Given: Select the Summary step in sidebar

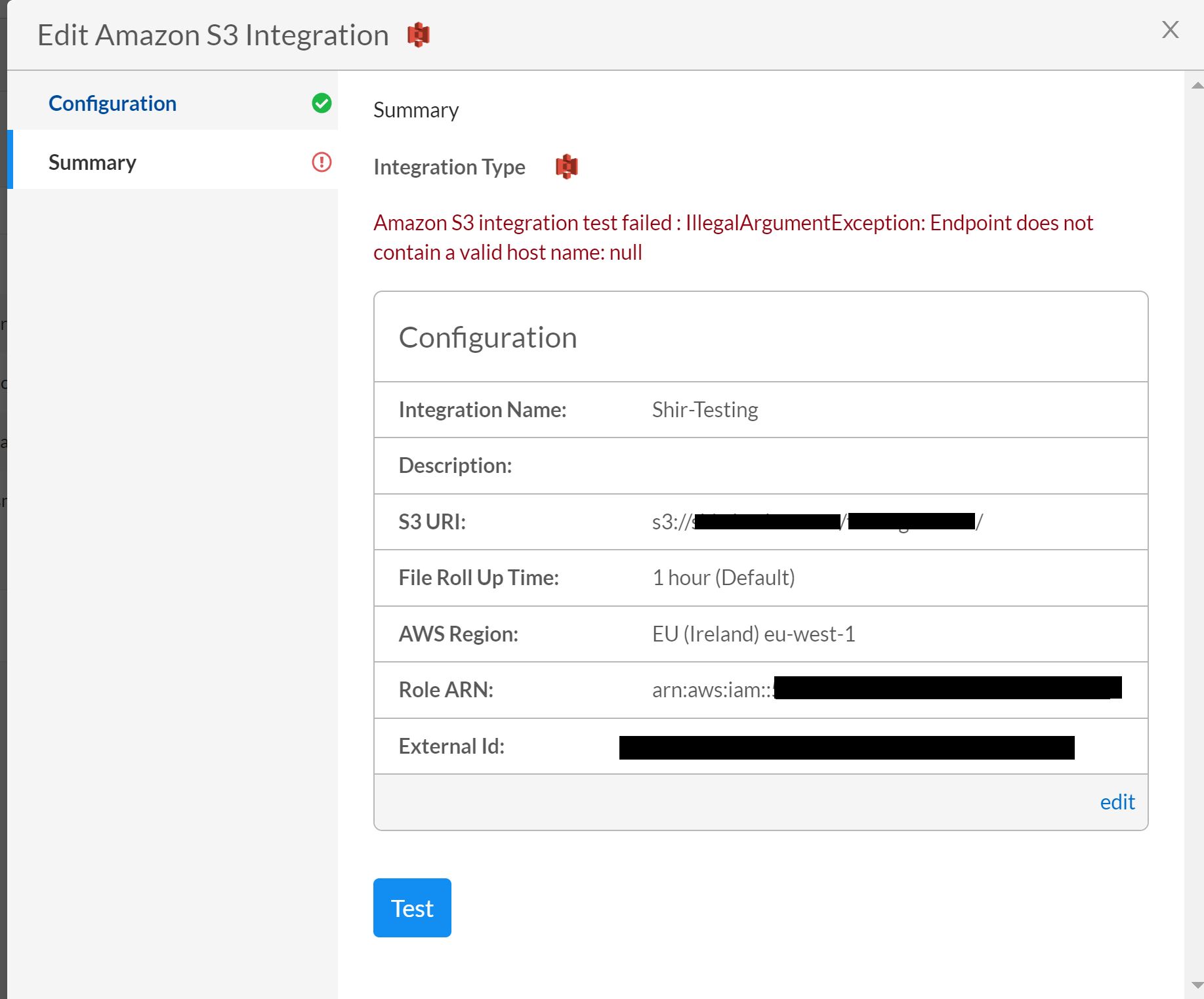Looking at the screenshot, I should coord(93,163).
